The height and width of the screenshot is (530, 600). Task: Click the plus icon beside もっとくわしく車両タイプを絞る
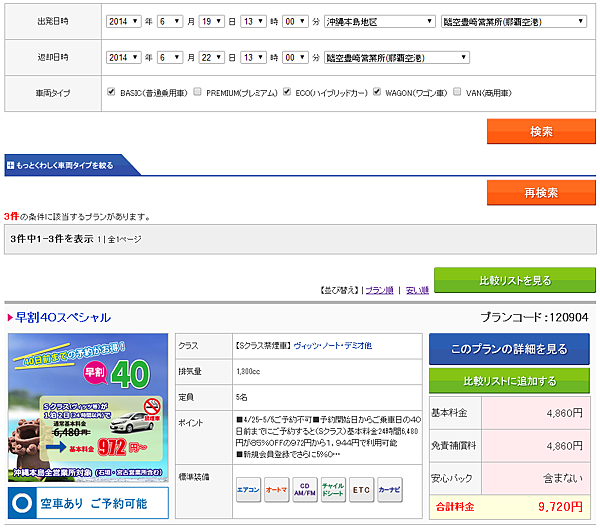10,165
